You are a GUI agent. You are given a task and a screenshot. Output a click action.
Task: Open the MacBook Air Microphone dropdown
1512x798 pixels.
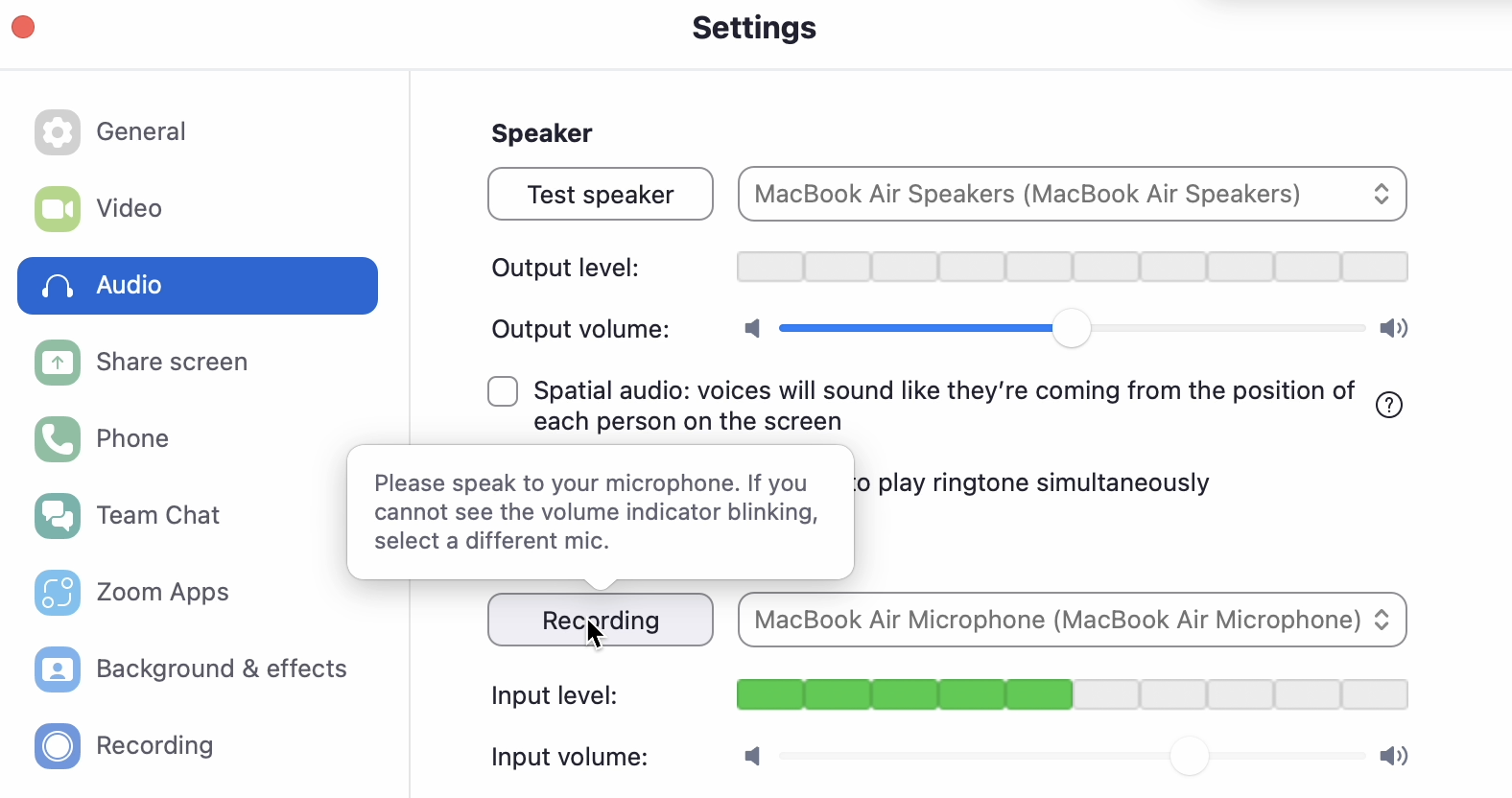(1073, 620)
